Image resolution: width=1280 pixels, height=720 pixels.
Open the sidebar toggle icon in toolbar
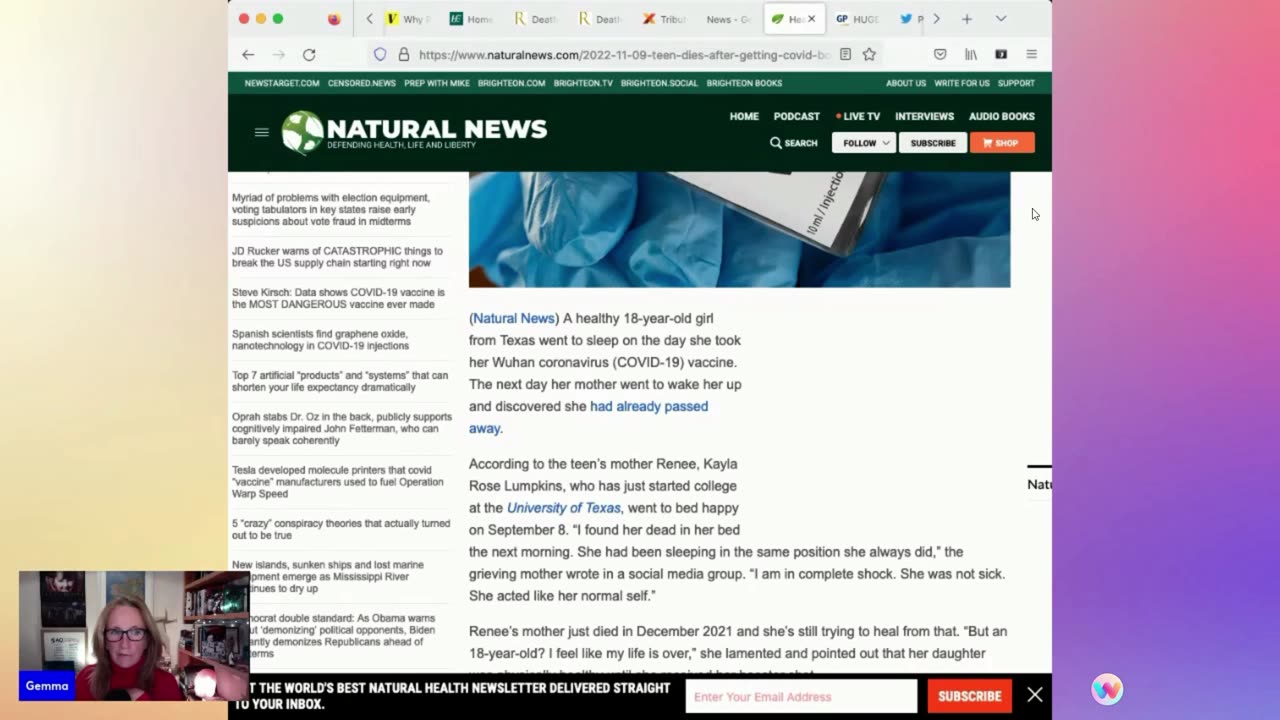tap(1001, 55)
